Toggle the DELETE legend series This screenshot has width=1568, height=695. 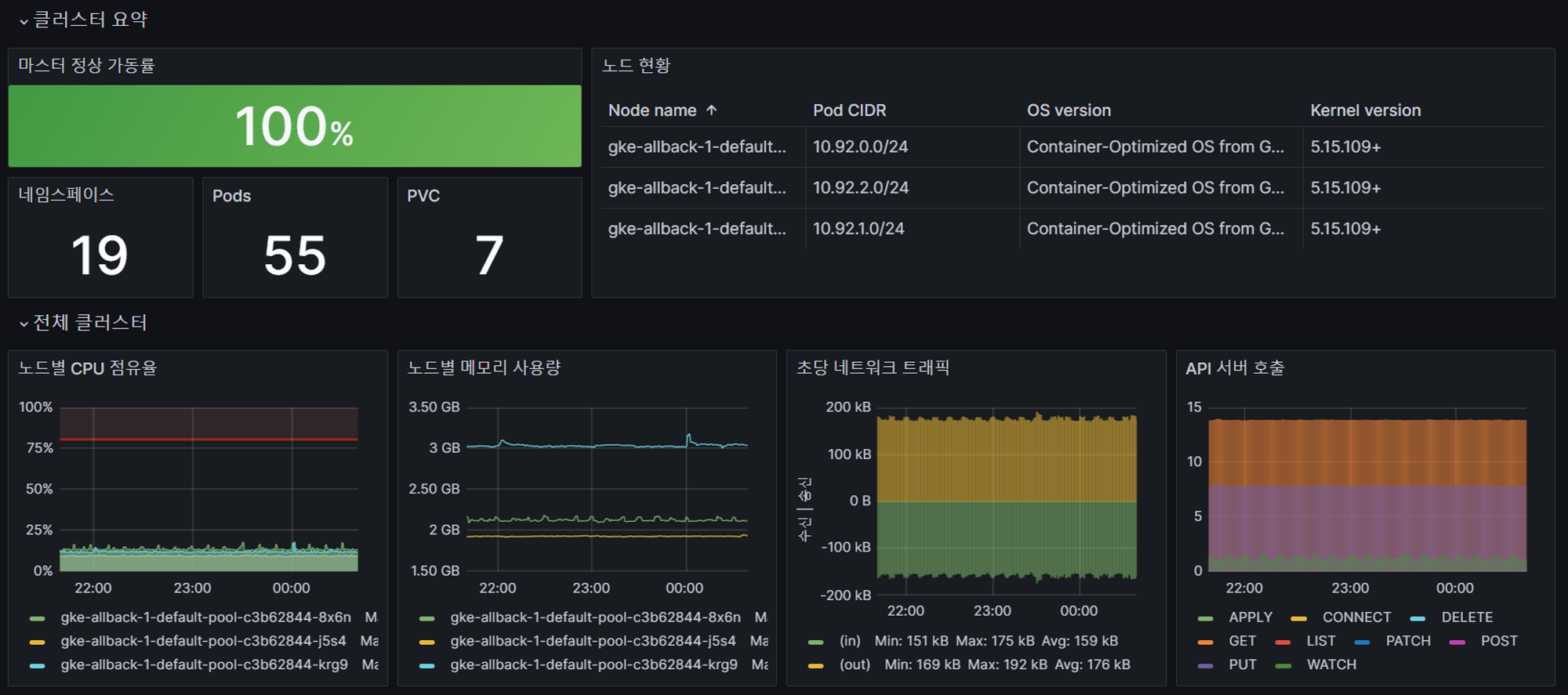[1467, 617]
